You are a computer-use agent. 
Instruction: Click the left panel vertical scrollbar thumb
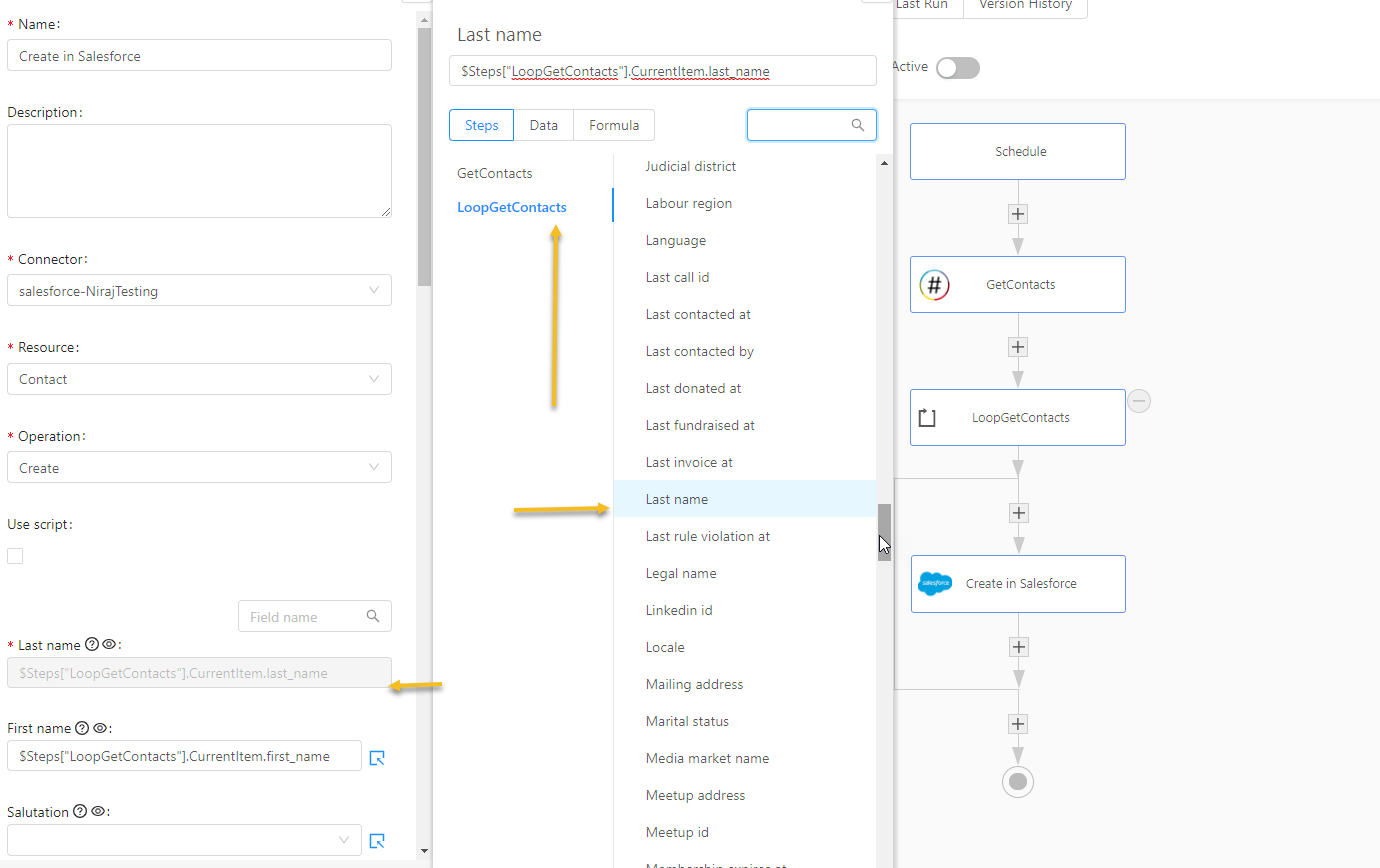(x=425, y=157)
